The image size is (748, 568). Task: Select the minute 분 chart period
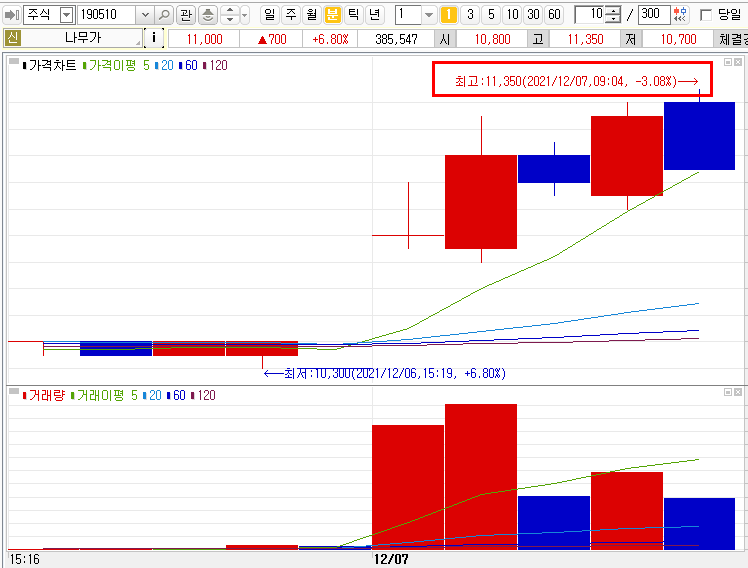[332, 15]
